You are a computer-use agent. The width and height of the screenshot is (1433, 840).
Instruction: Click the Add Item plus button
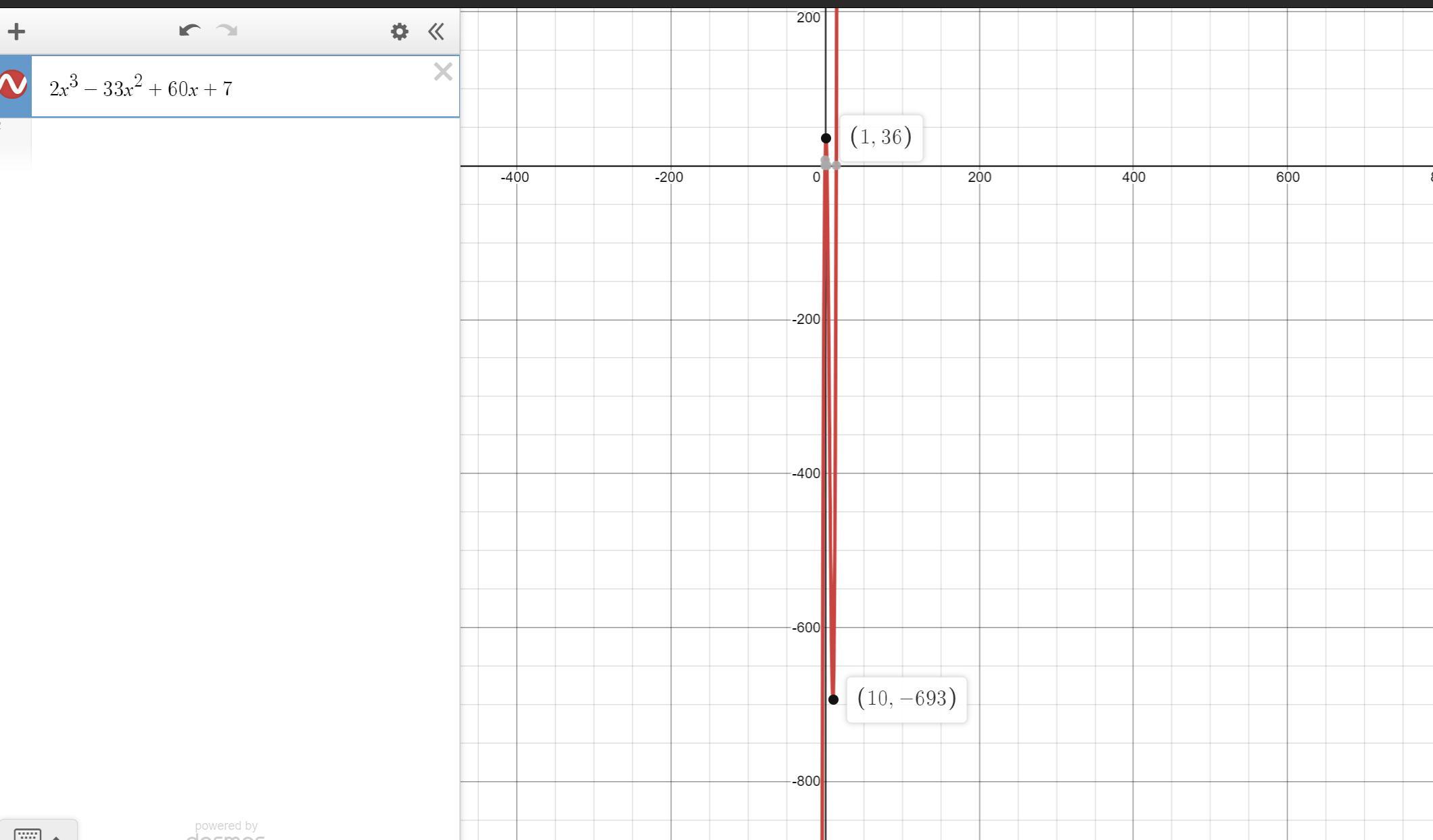16,31
